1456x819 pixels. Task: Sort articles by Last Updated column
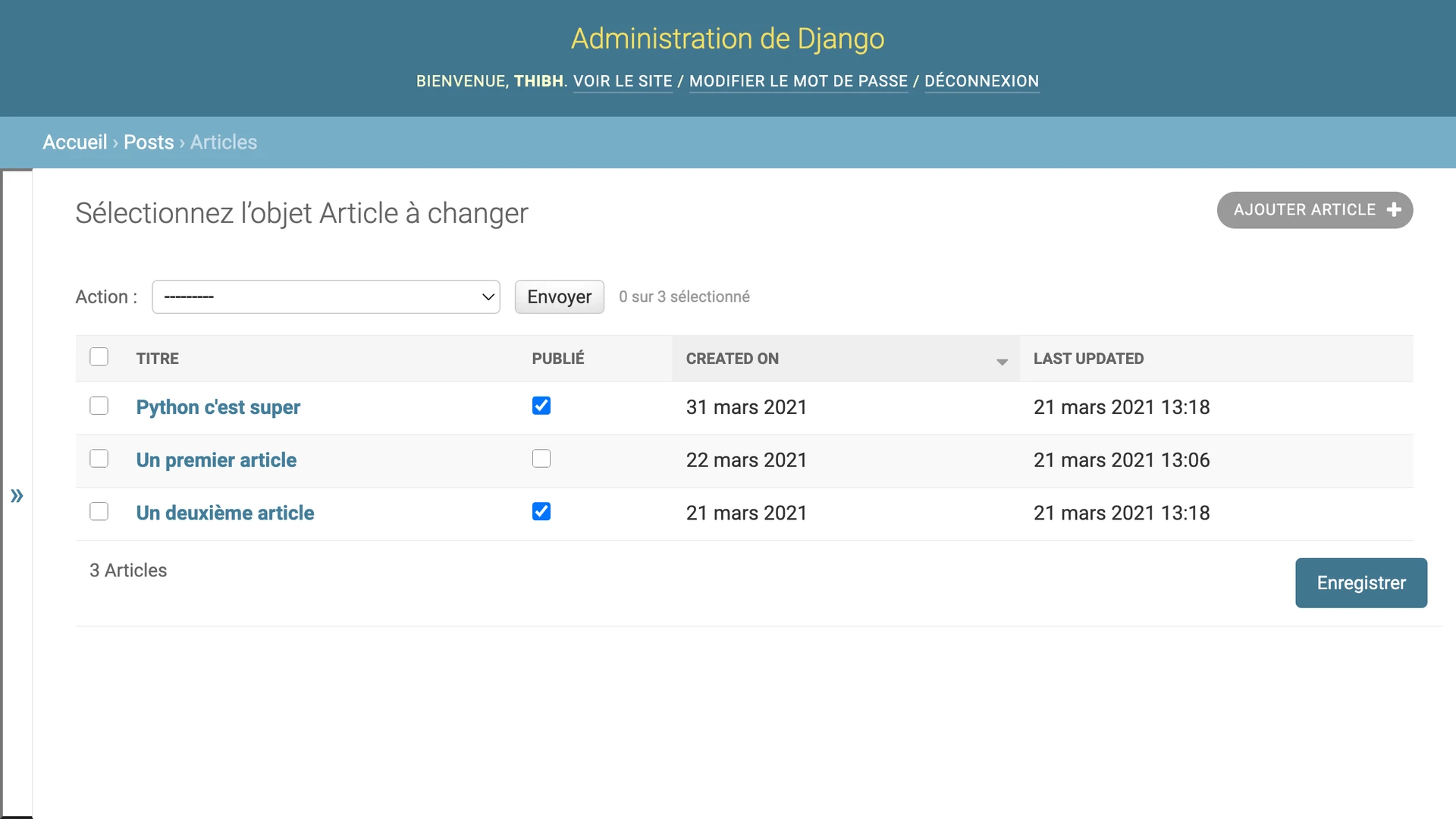(x=1088, y=359)
